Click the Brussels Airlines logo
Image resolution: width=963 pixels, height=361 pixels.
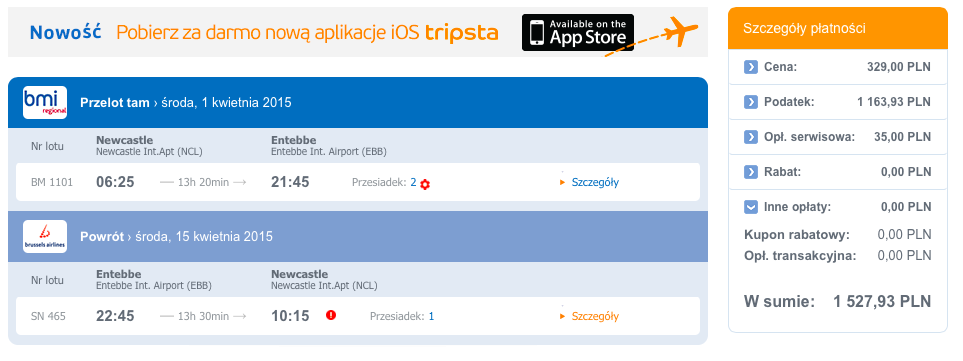coord(45,236)
